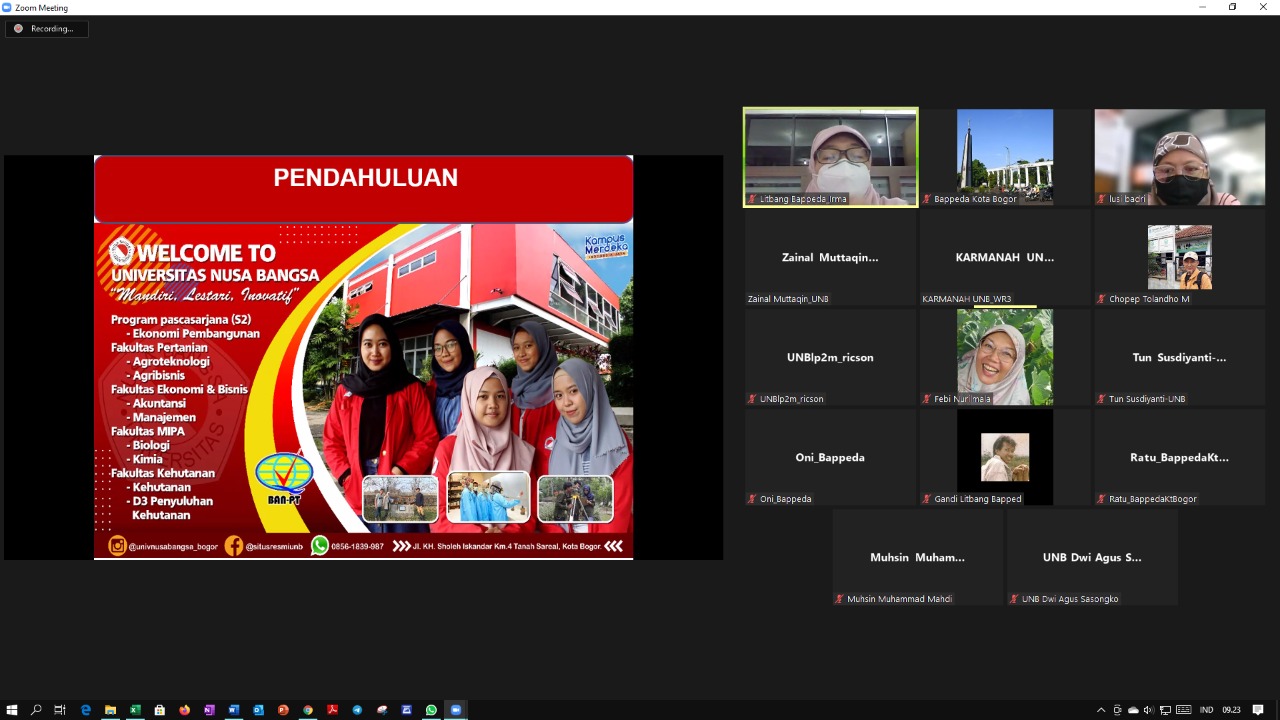Open Word from taskbar
The height and width of the screenshot is (720, 1280).
click(233, 710)
